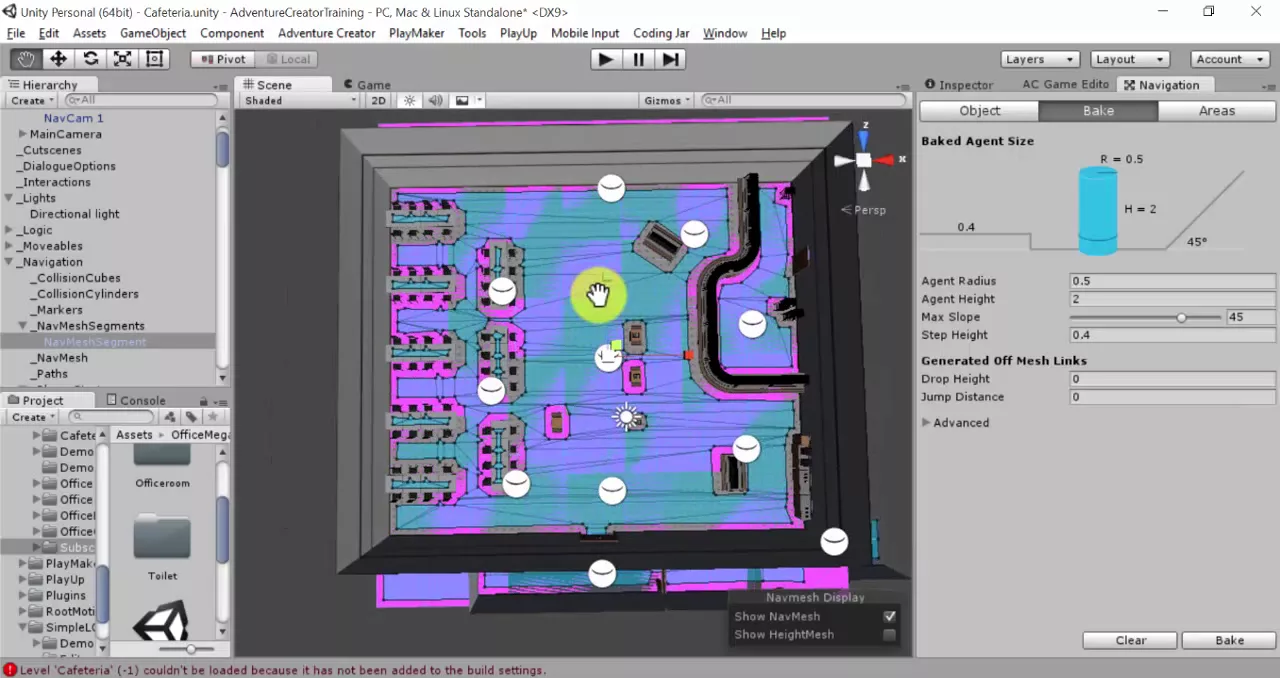1280x678 pixels.
Task: Click the Scene search field
Action: pos(804,100)
